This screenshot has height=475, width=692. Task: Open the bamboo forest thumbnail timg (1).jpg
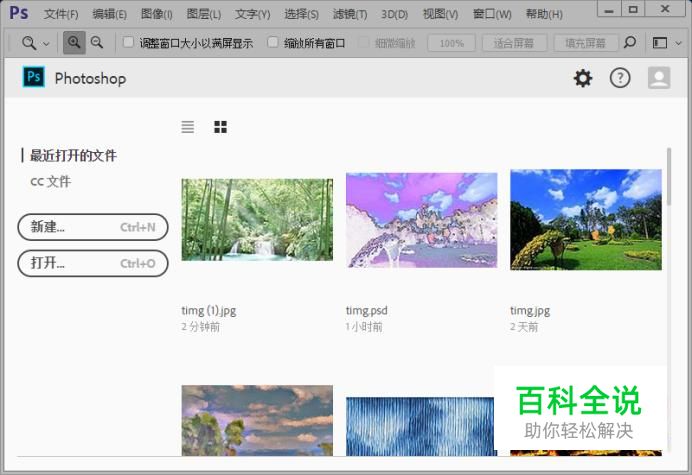[257, 219]
